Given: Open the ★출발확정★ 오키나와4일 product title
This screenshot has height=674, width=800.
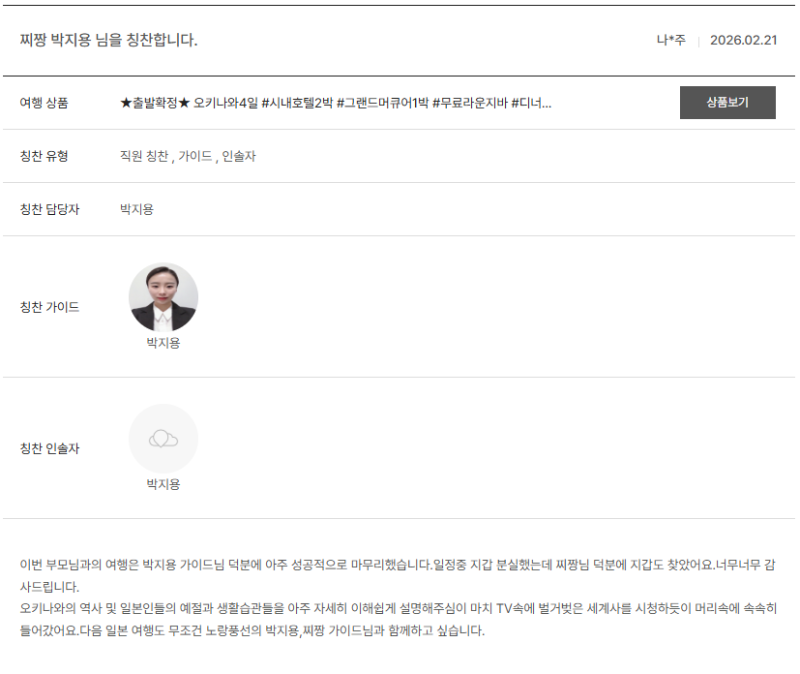Looking at the screenshot, I should (x=335, y=103).
